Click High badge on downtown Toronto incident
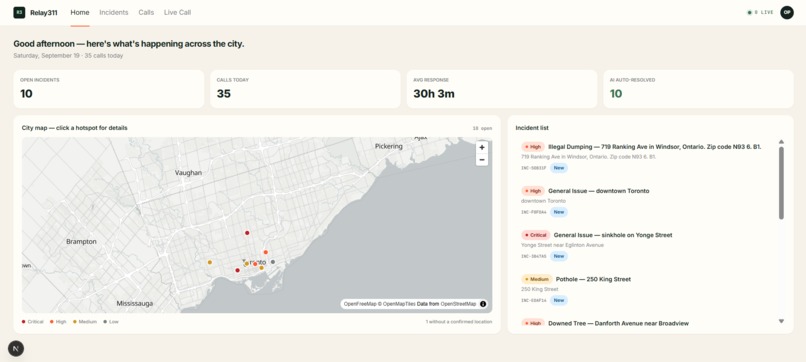Image resolution: width=806 pixels, height=362 pixels. [x=533, y=191]
